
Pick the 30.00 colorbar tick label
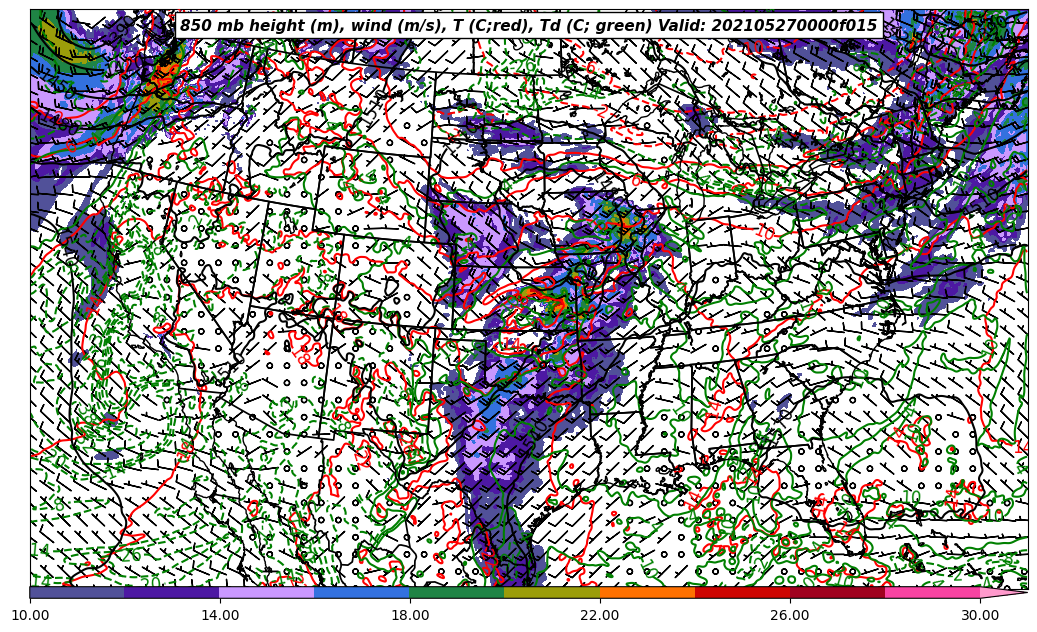coord(980,616)
